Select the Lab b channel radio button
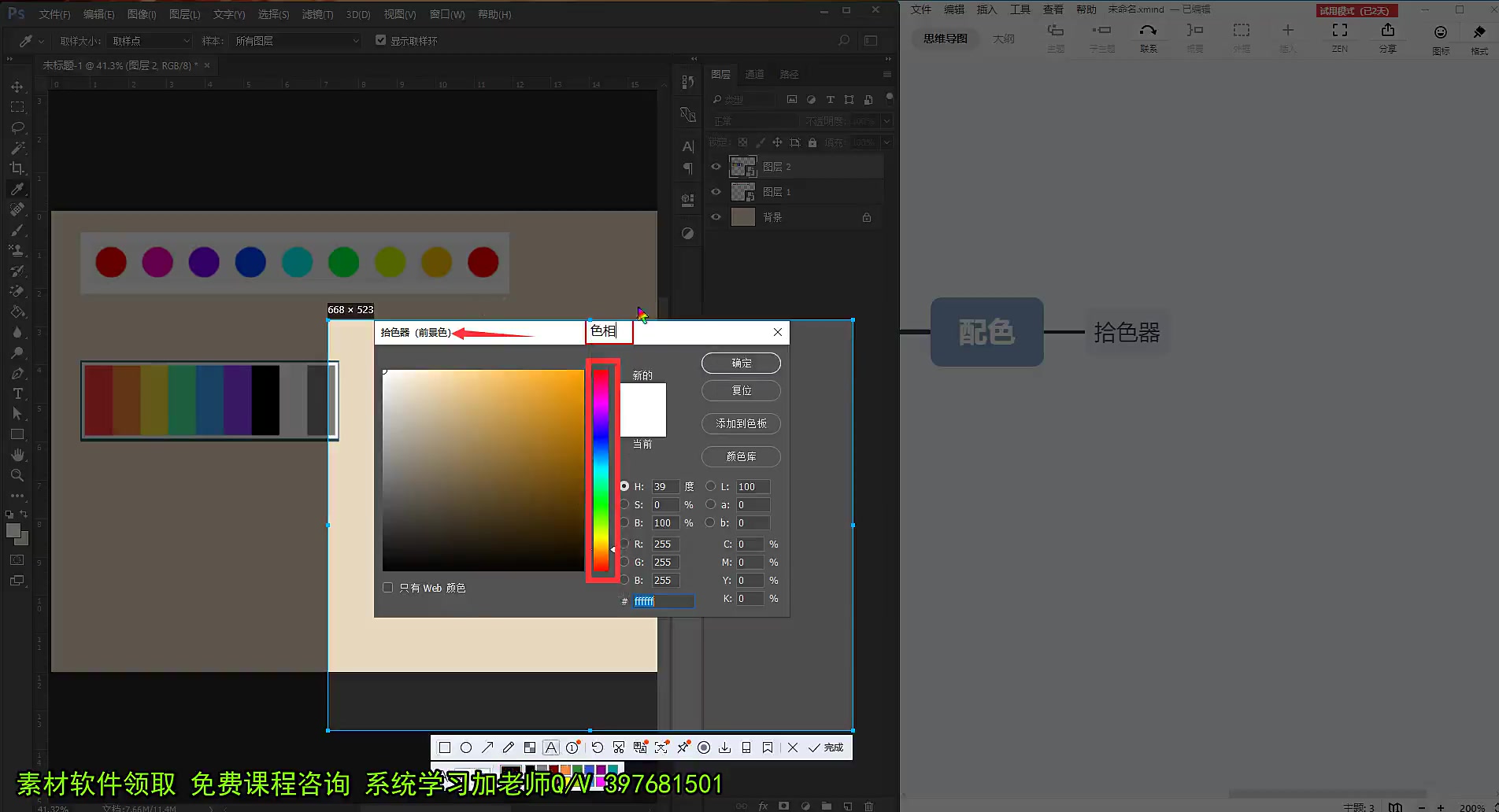 pos(710,522)
